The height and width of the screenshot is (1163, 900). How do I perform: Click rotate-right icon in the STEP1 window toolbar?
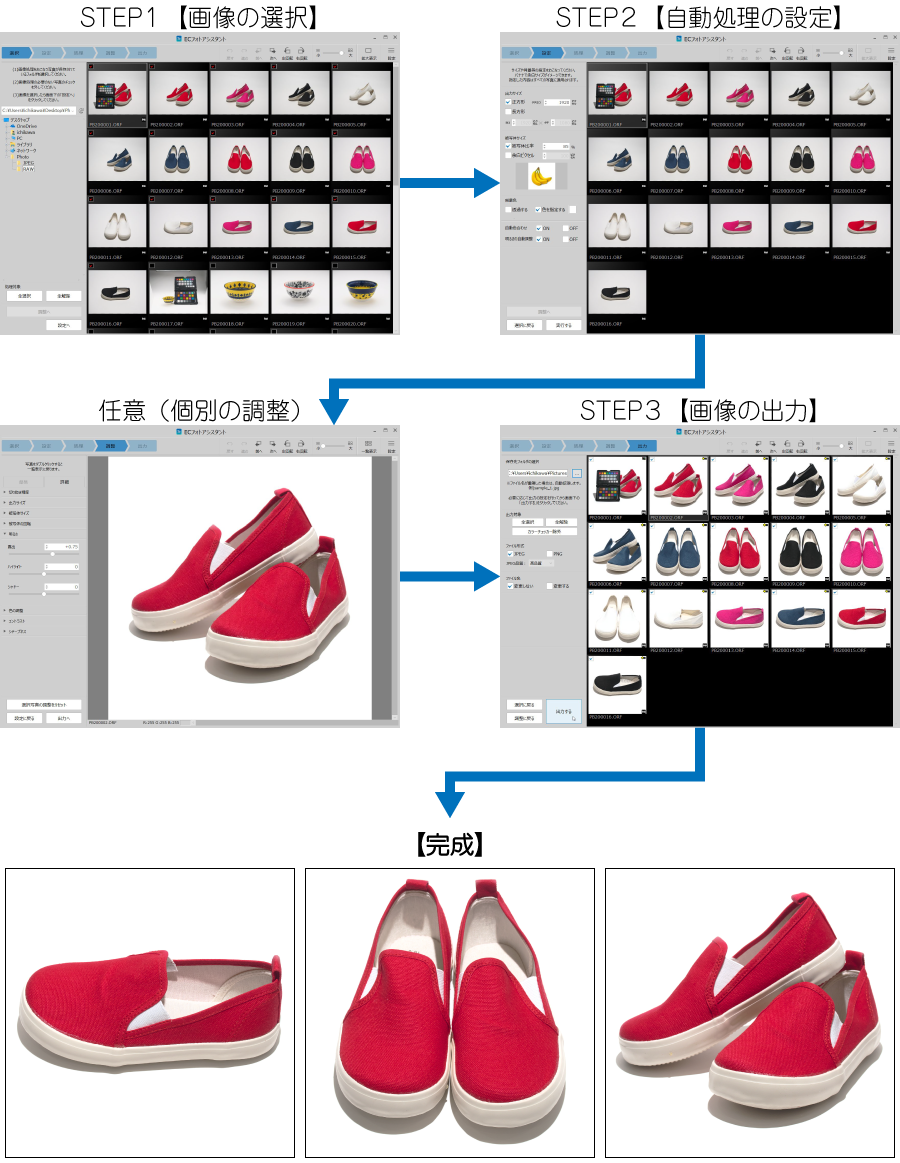pyautogui.click(x=301, y=51)
